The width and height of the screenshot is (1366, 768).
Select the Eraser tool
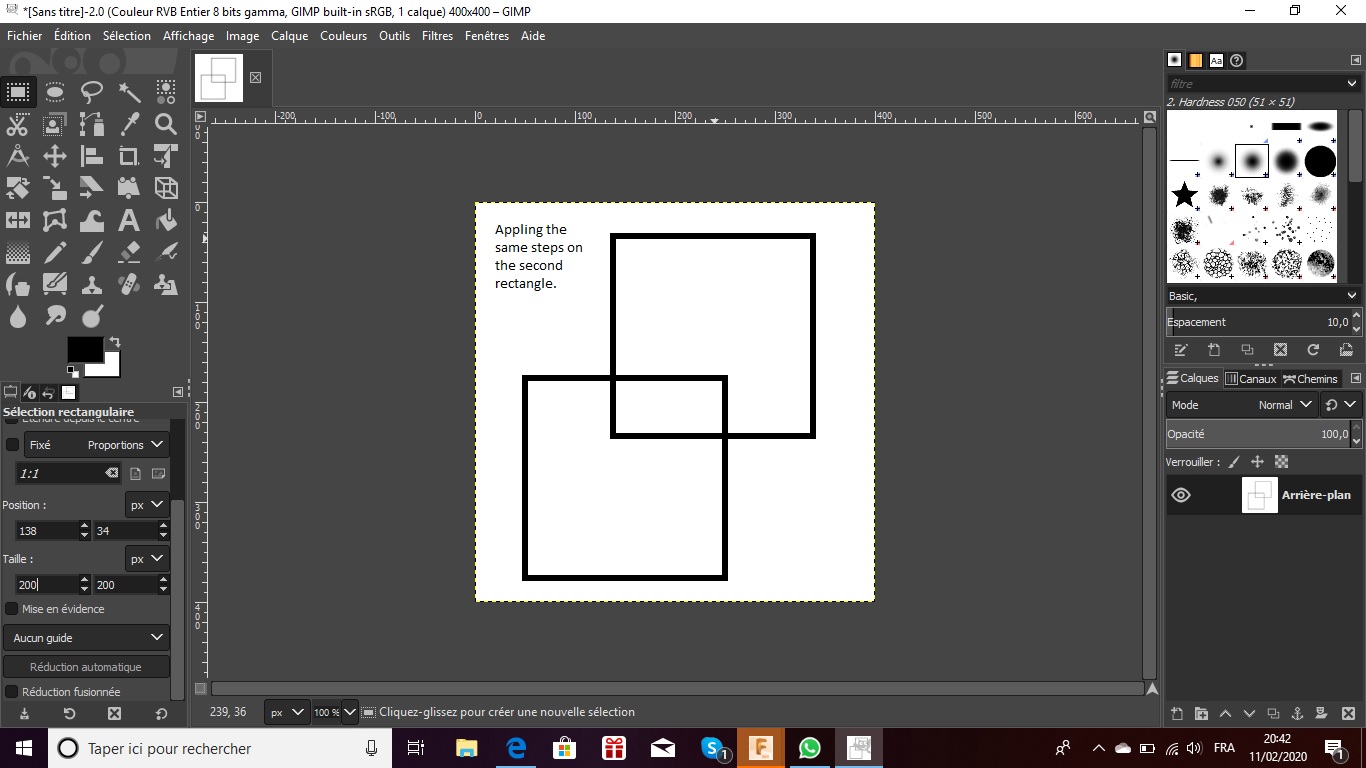click(x=129, y=252)
